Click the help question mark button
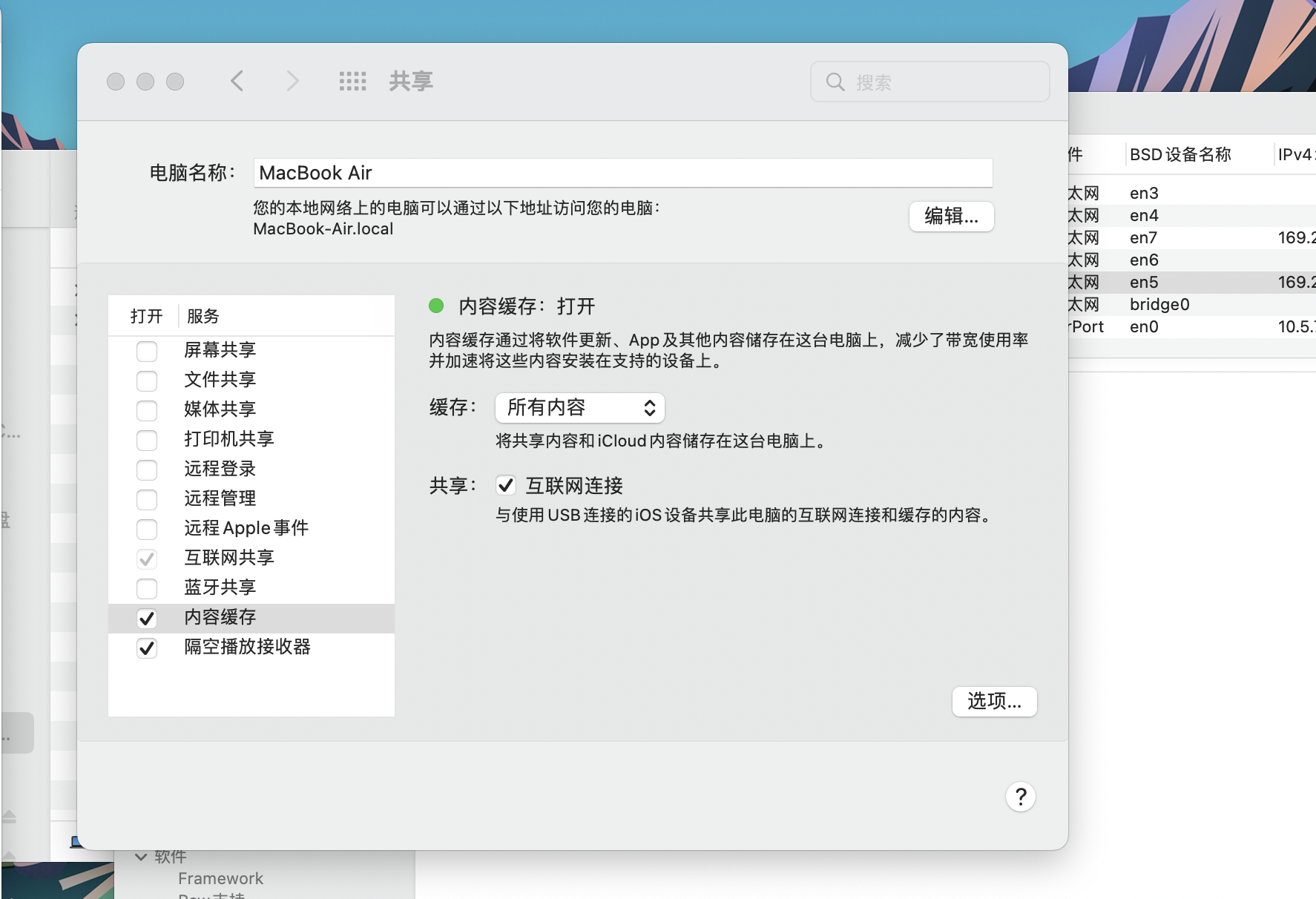This screenshot has width=1316, height=899. click(x=1020, y=797)
